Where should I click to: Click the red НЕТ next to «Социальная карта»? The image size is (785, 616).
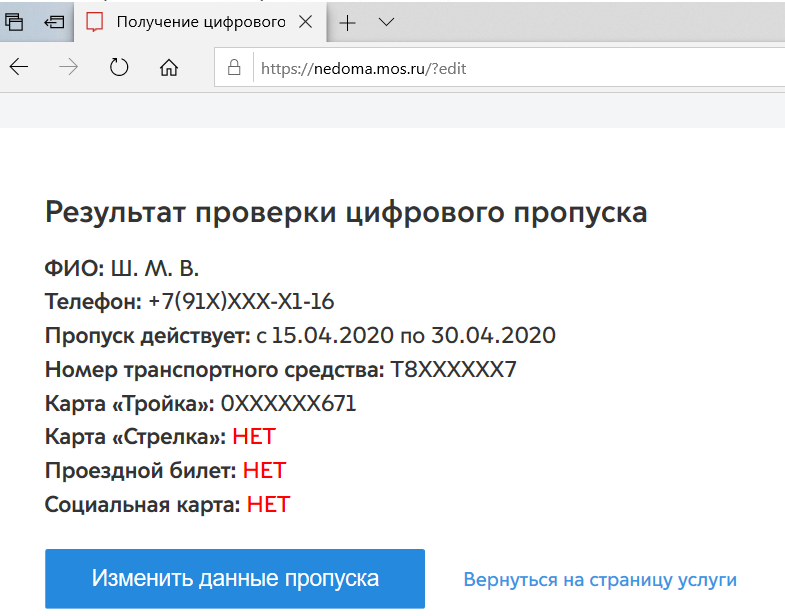tap(268, 504)
